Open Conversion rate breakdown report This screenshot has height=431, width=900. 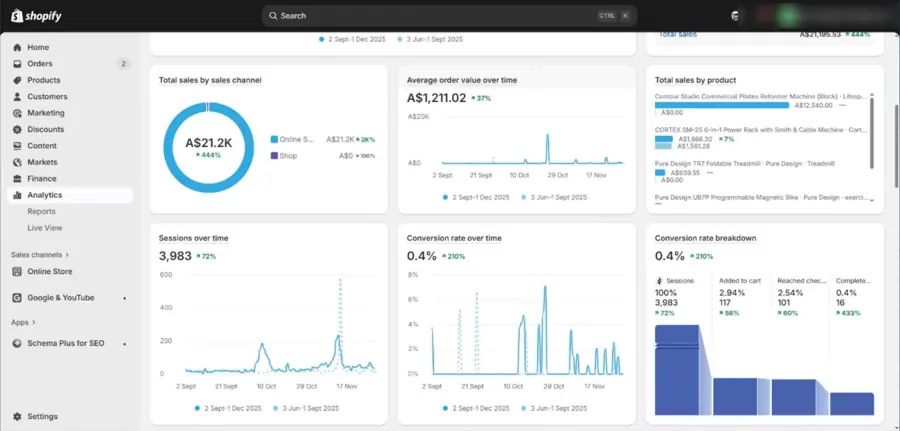(705, 238)
